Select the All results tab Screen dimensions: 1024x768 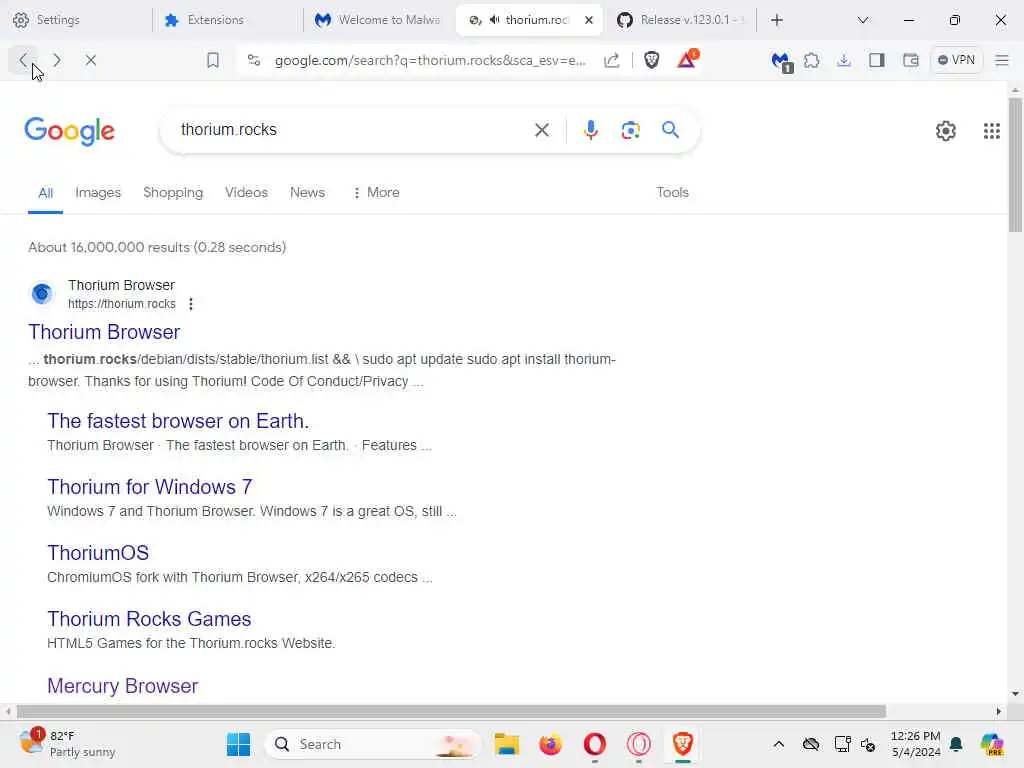click(x=45, y=193)
